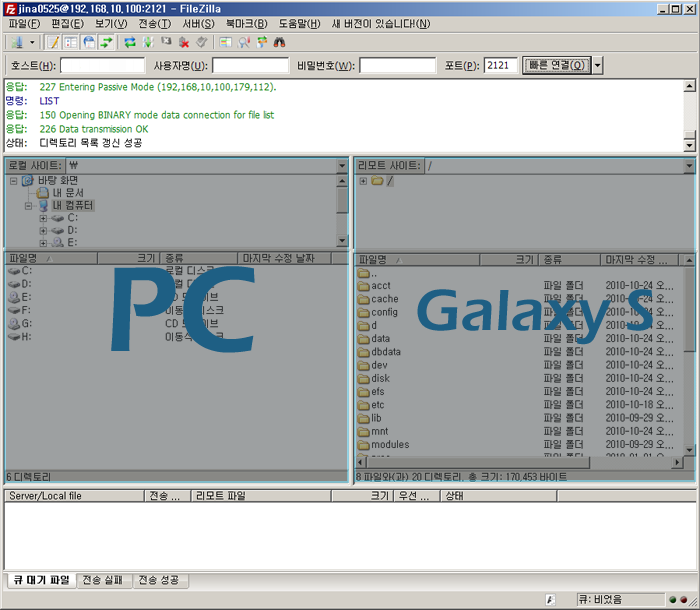Select the cache folder in remote list
700x610 pixels.
coord(384,299)
